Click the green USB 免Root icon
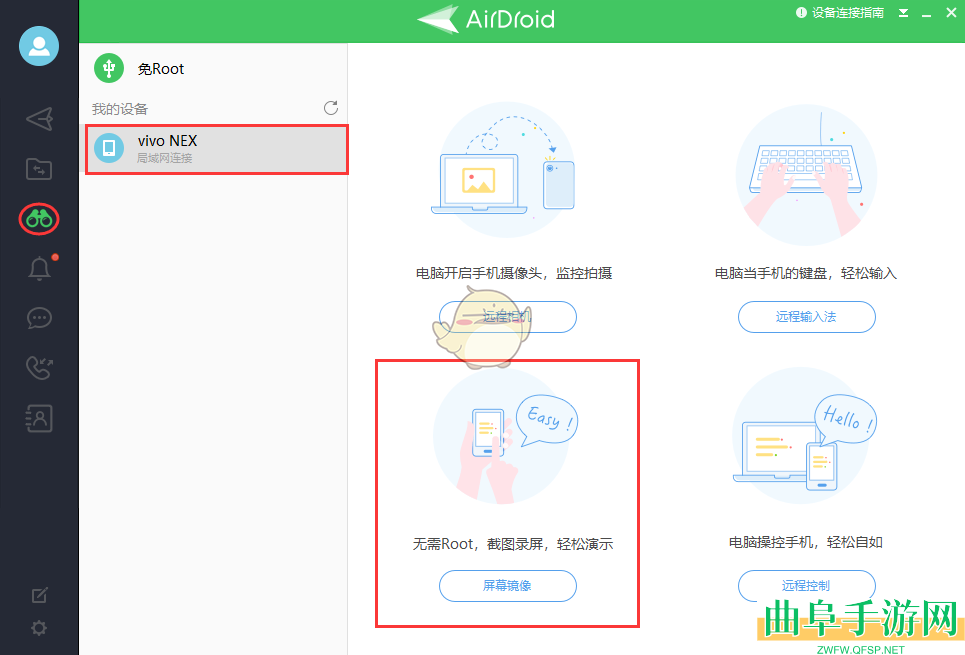The height and width of the screenshot is (655, 965). (109, 68)
